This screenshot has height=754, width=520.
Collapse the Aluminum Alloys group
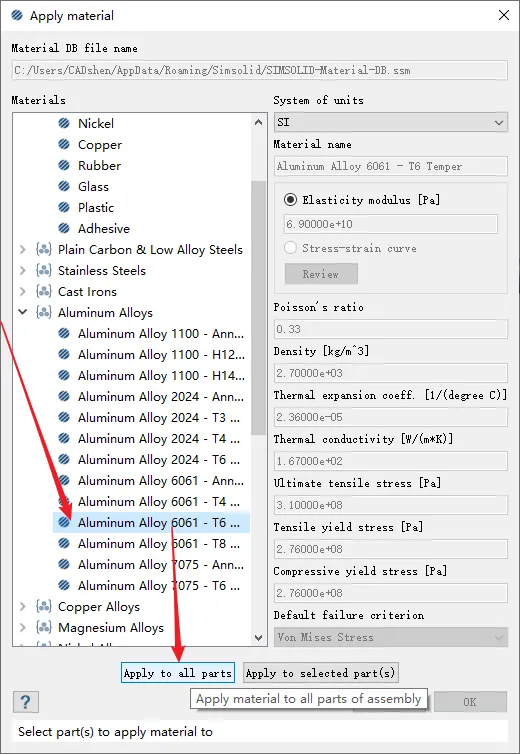tap(23, 312)
